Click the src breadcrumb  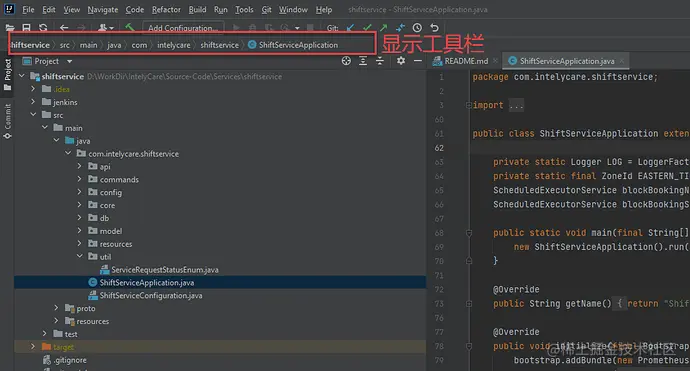tap(65, 45)
